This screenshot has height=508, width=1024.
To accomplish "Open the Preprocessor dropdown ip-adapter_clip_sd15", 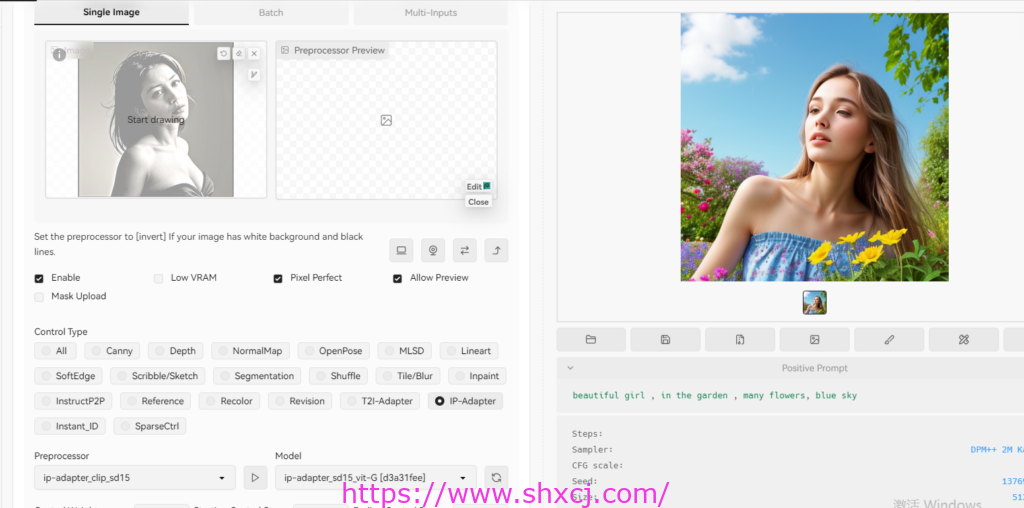I will (x=135, y=477).
